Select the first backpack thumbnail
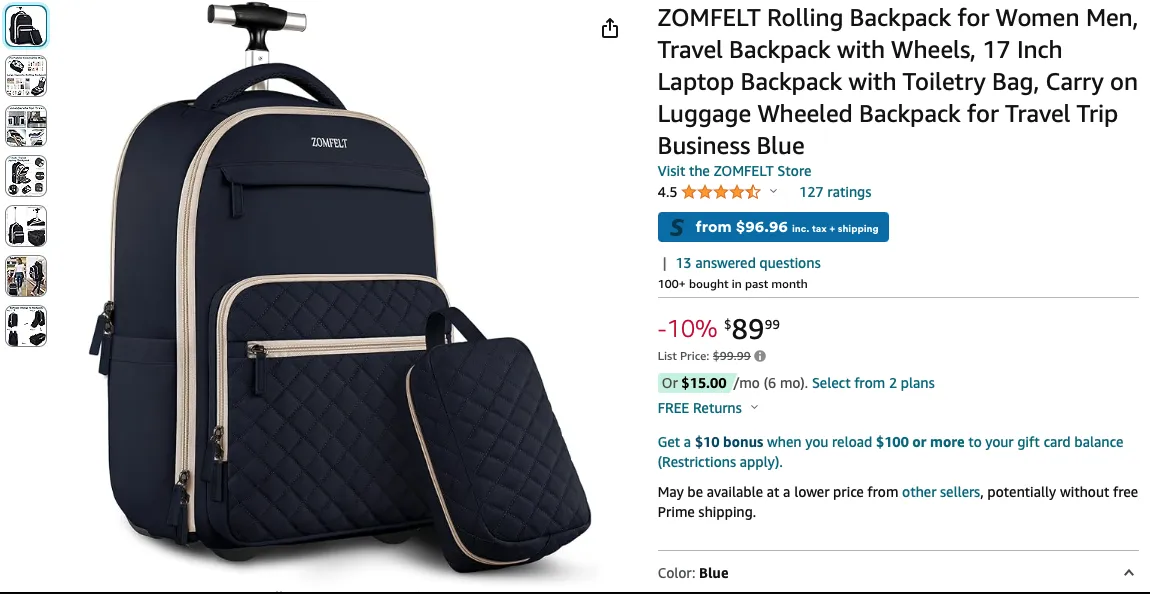The width and height of the screenshot is (1150, 594). point(26,26)
